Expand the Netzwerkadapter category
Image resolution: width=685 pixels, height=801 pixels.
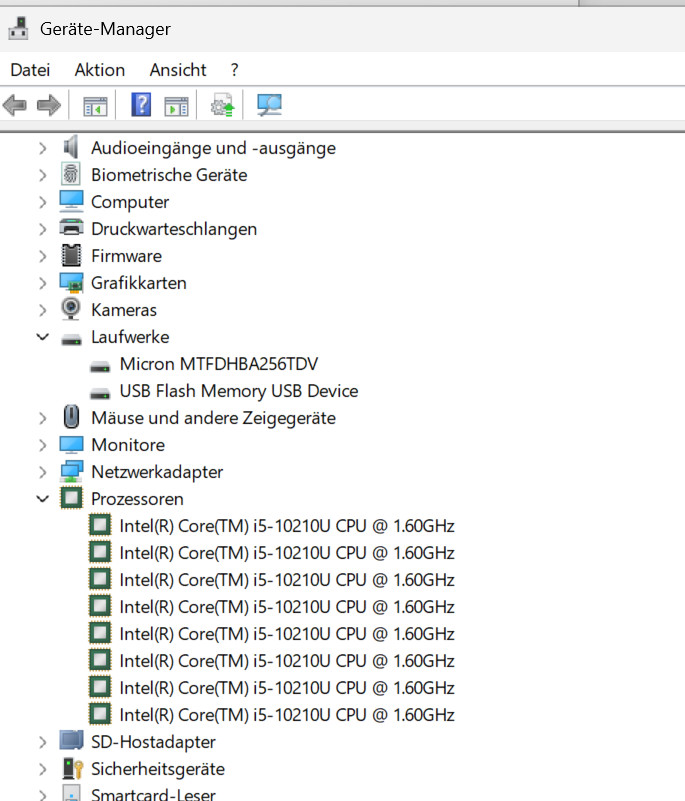pos(42,472)
